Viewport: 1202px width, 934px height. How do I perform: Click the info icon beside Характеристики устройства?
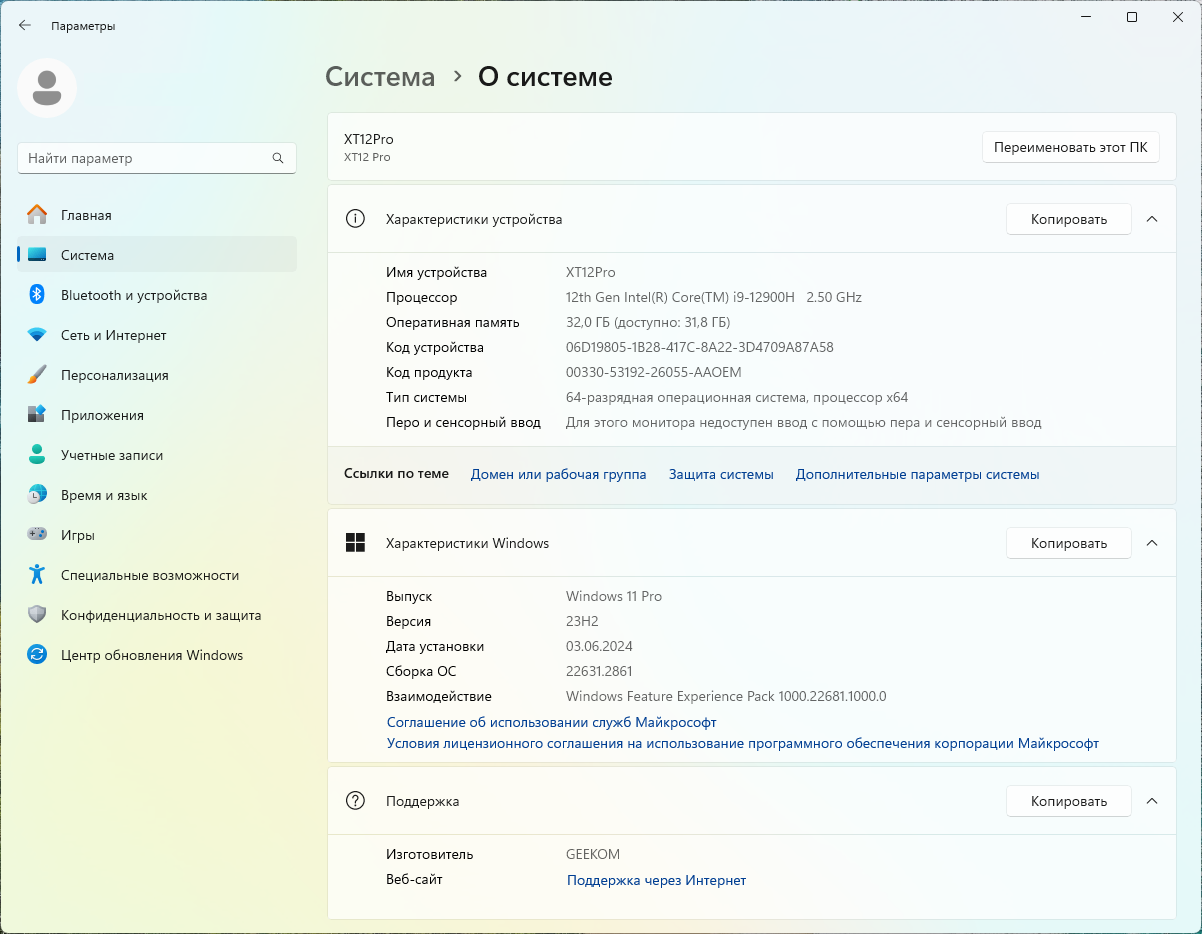coord(355,219)
